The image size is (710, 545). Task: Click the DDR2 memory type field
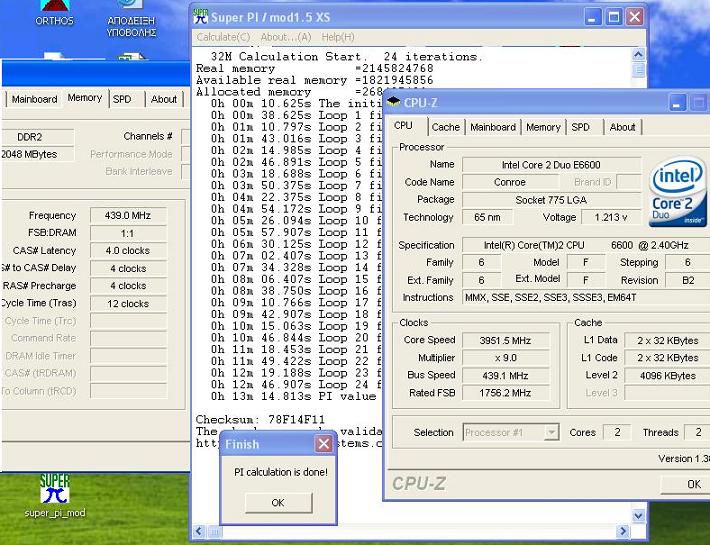[36, 137]
